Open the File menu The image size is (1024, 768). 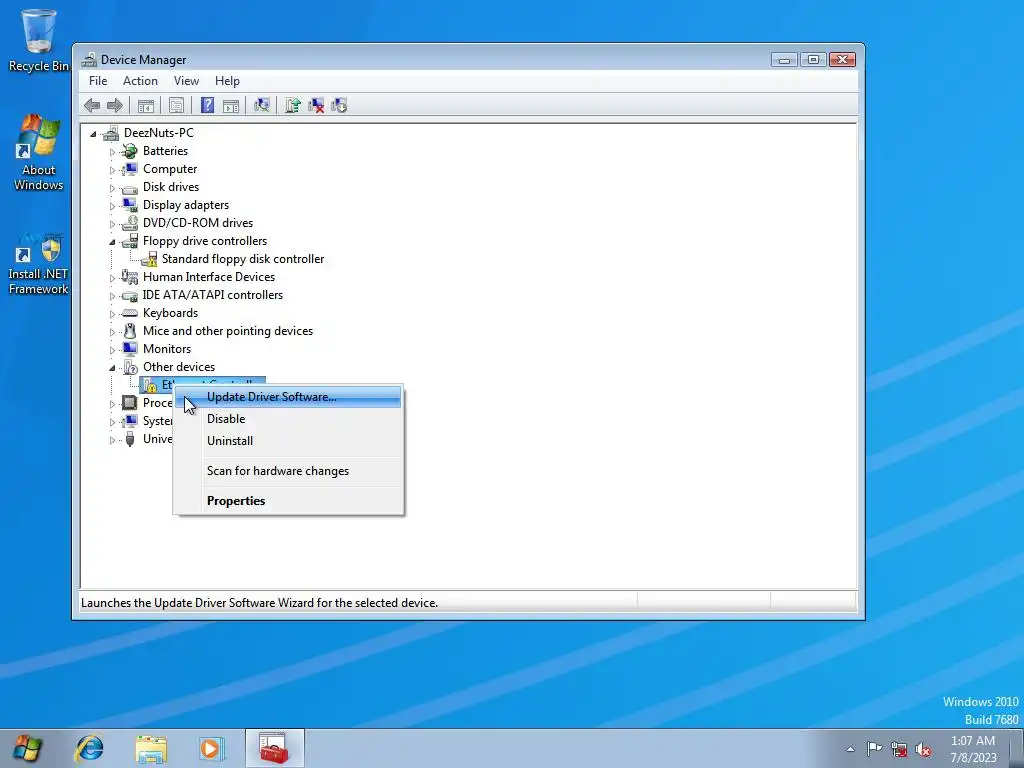[98, 81]
